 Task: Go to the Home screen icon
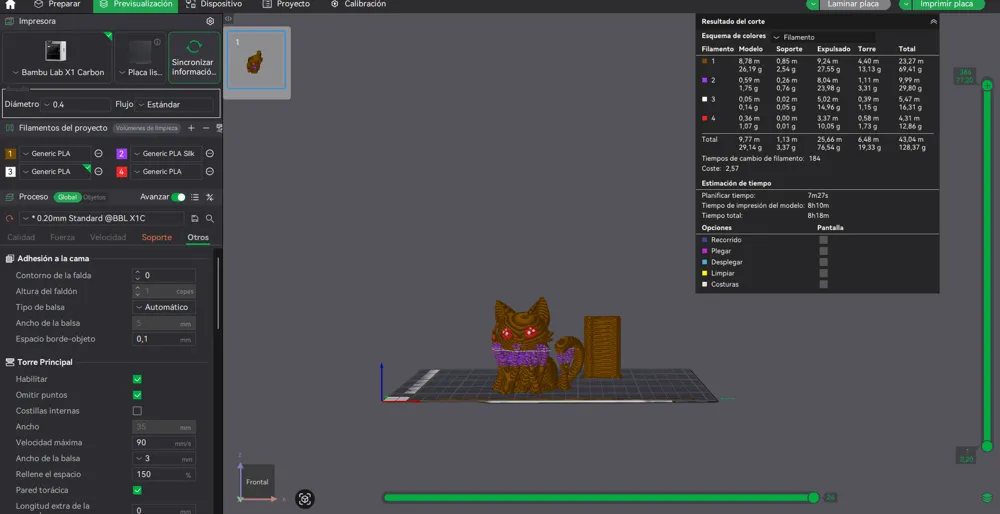coord(10,4)
